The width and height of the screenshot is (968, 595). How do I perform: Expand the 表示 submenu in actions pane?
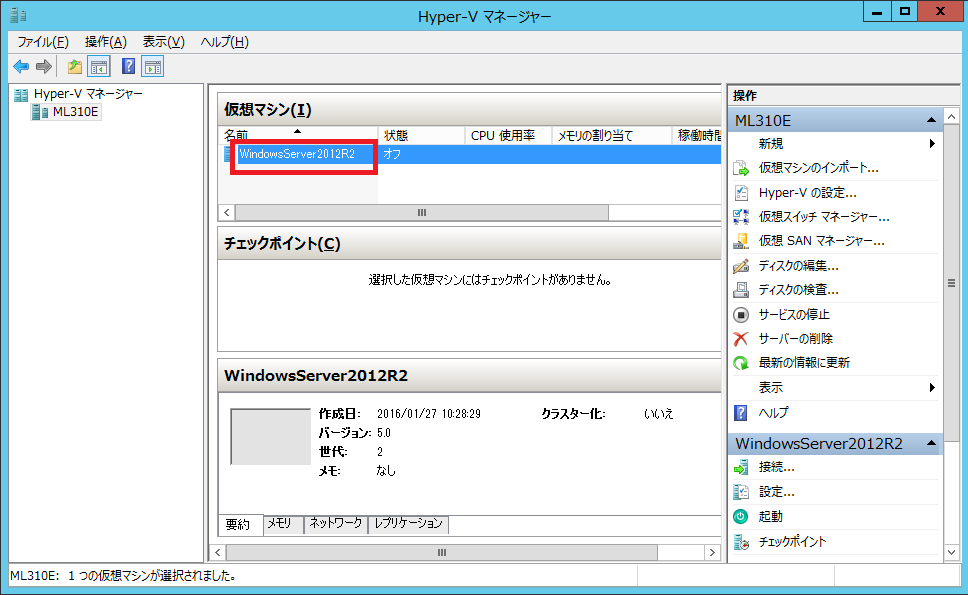932,388
